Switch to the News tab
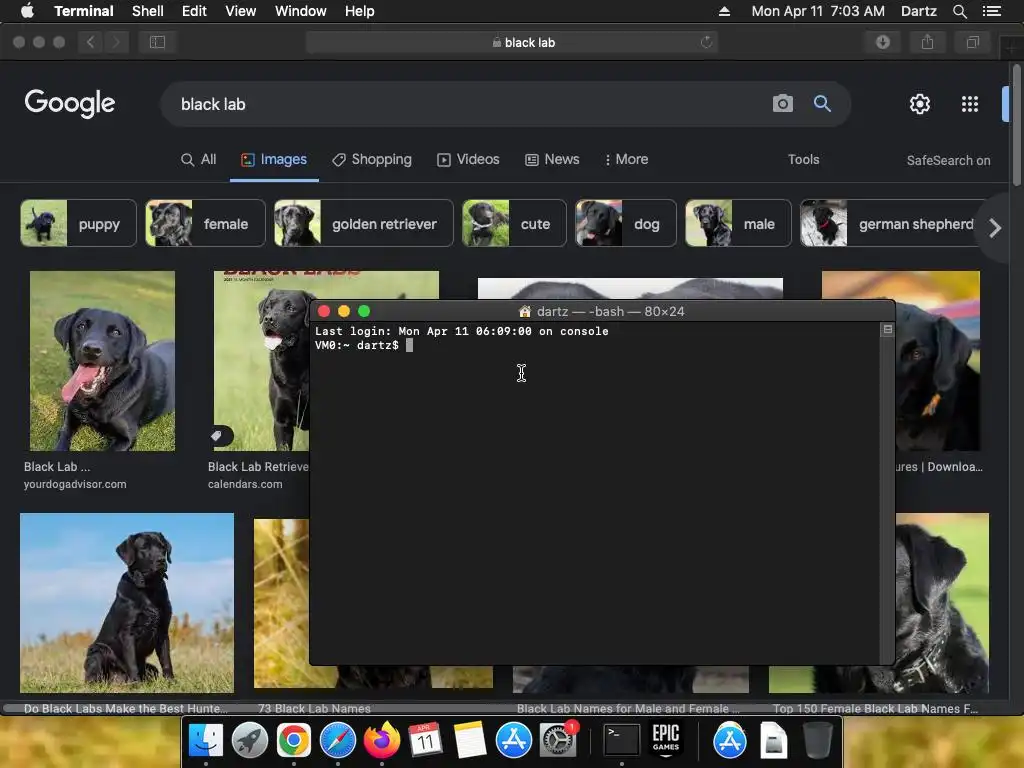The width and height of the screenshot is (1024, 768). 552,159
